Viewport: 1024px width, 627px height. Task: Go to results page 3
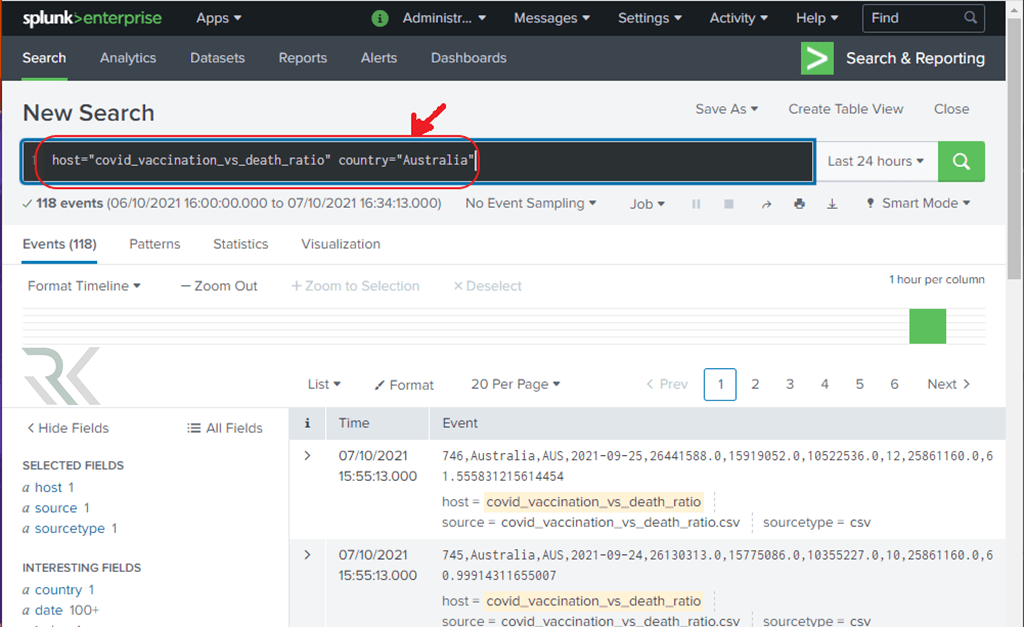(x=790, y=384)
